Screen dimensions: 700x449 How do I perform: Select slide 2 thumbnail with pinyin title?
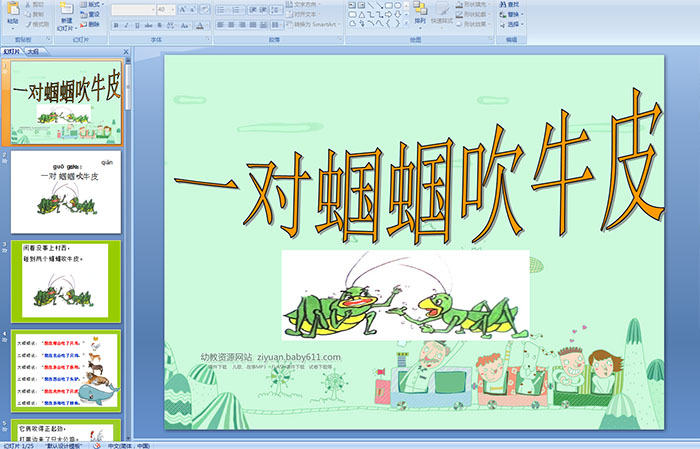[66, 192]
